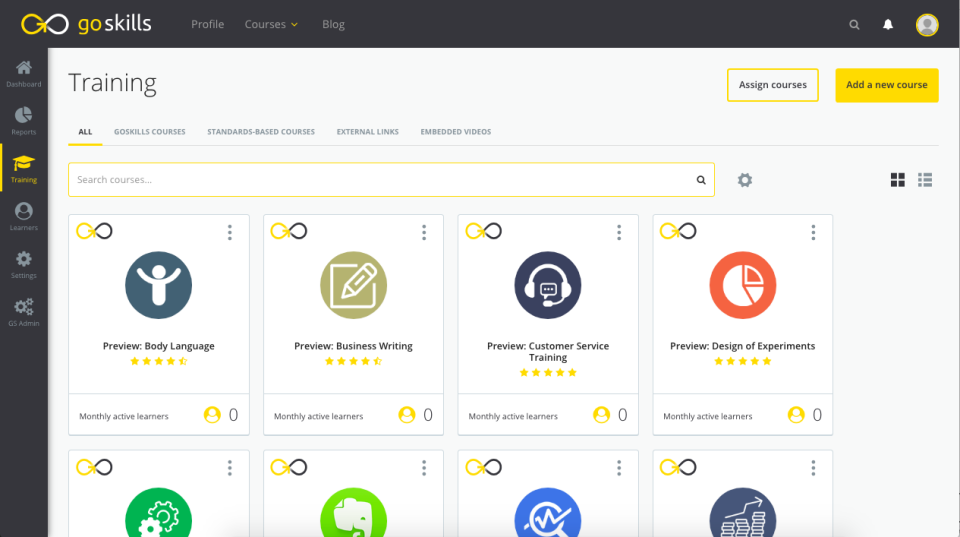The width and height of the screenshot is (960, 537).
Task: Select the ALL tab
Action: pos(85,132)
